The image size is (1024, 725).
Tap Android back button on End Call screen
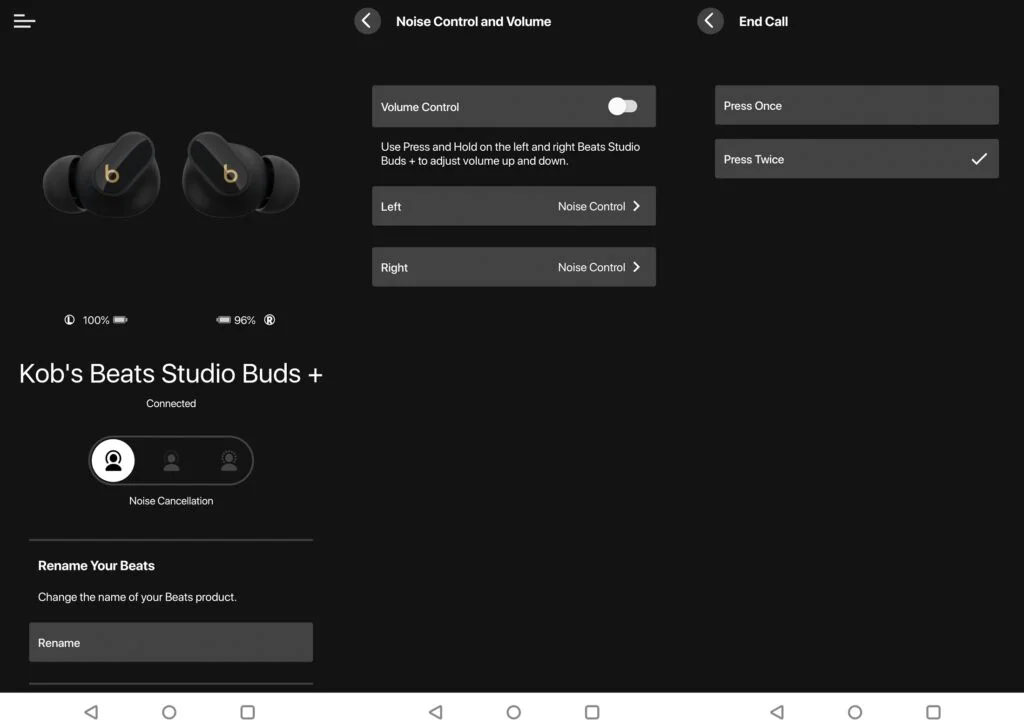point(777,712)
